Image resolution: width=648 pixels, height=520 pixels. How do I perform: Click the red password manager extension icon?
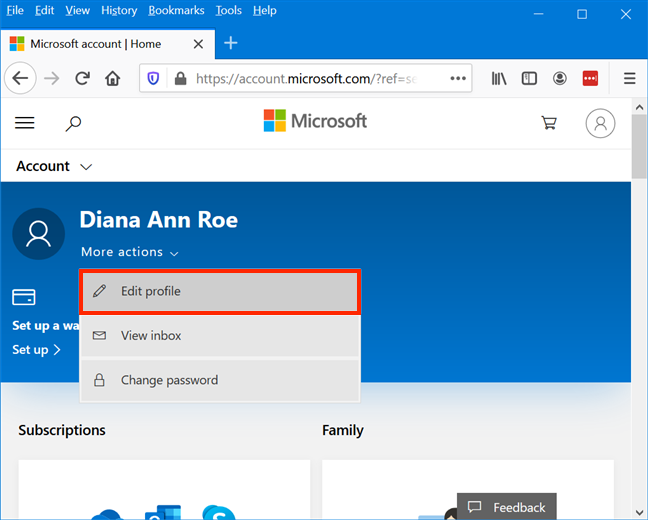point(590,78)
